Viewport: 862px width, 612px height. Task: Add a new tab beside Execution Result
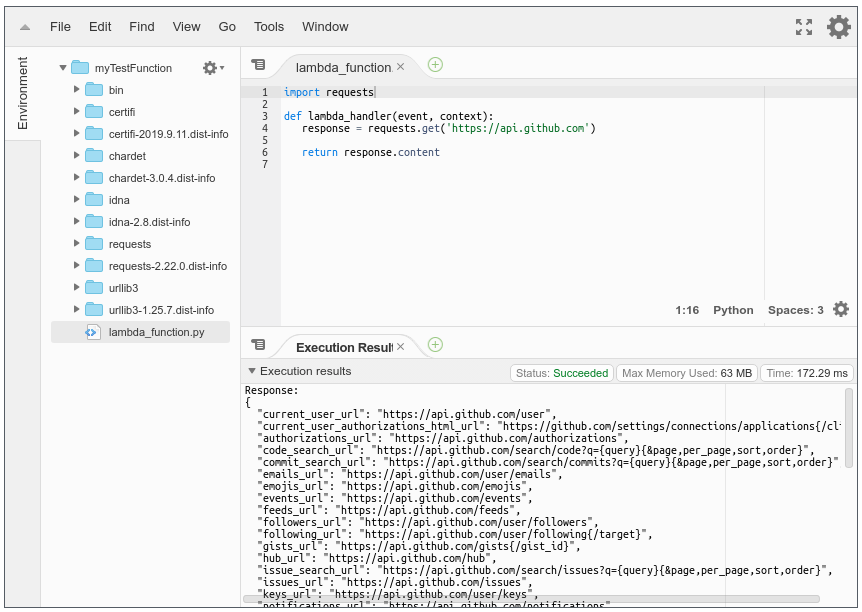coord(435,345)
